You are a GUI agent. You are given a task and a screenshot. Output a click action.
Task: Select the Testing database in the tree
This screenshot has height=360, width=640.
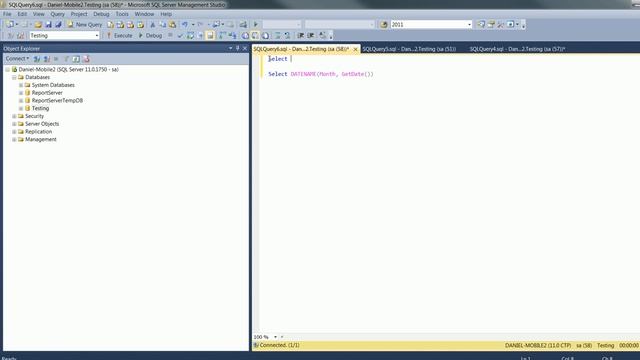coord(40,108)
